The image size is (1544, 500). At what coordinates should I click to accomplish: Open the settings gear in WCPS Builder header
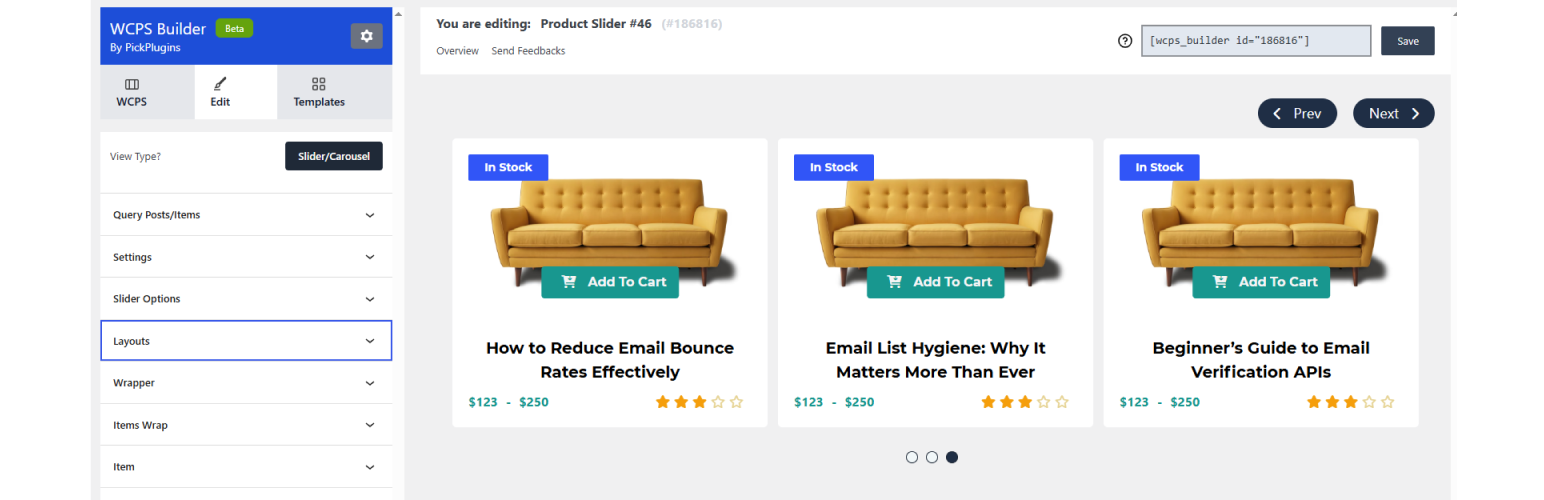[366, 36]
